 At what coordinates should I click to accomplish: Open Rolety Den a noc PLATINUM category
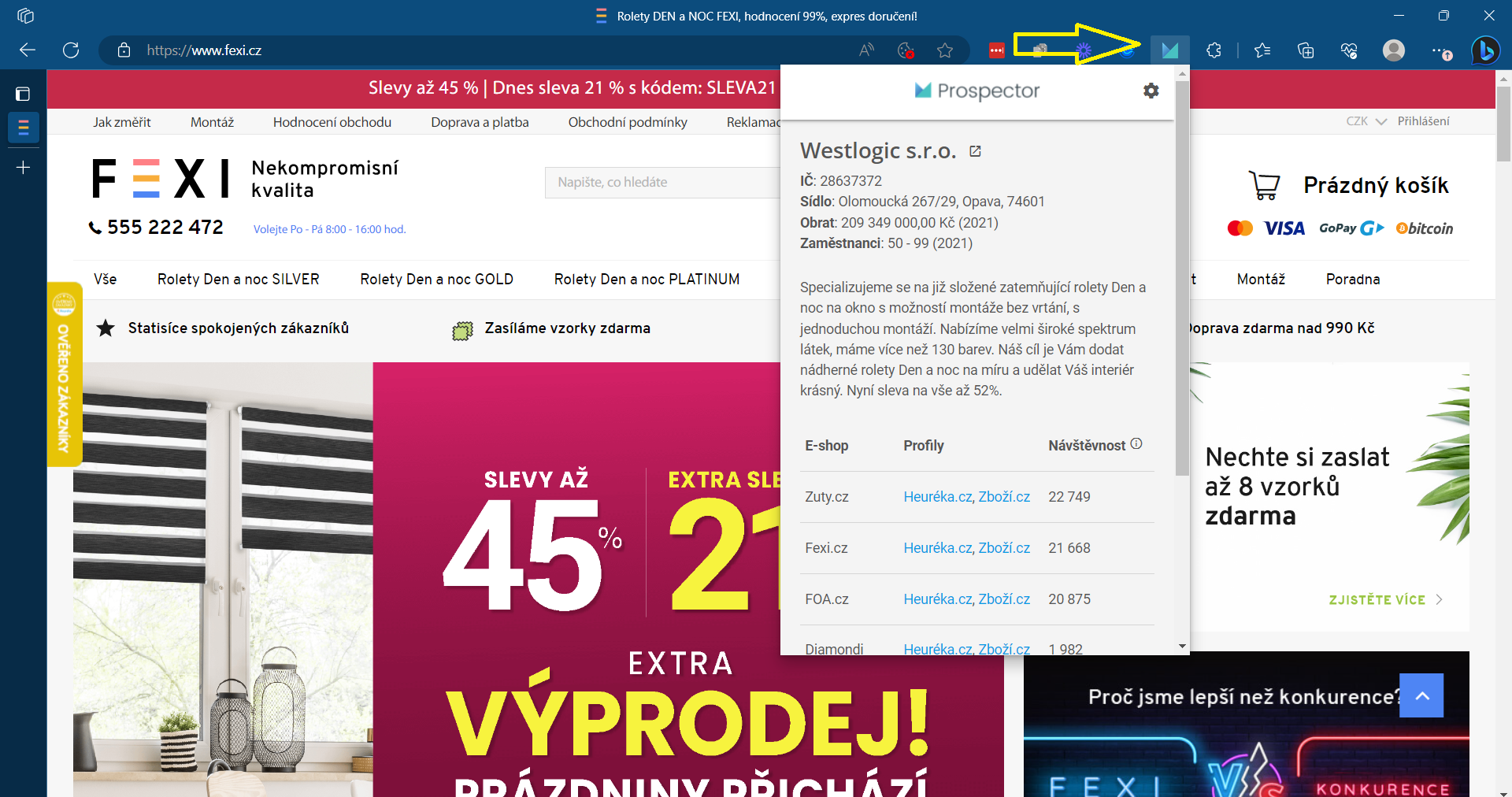[x=647, y=279]
